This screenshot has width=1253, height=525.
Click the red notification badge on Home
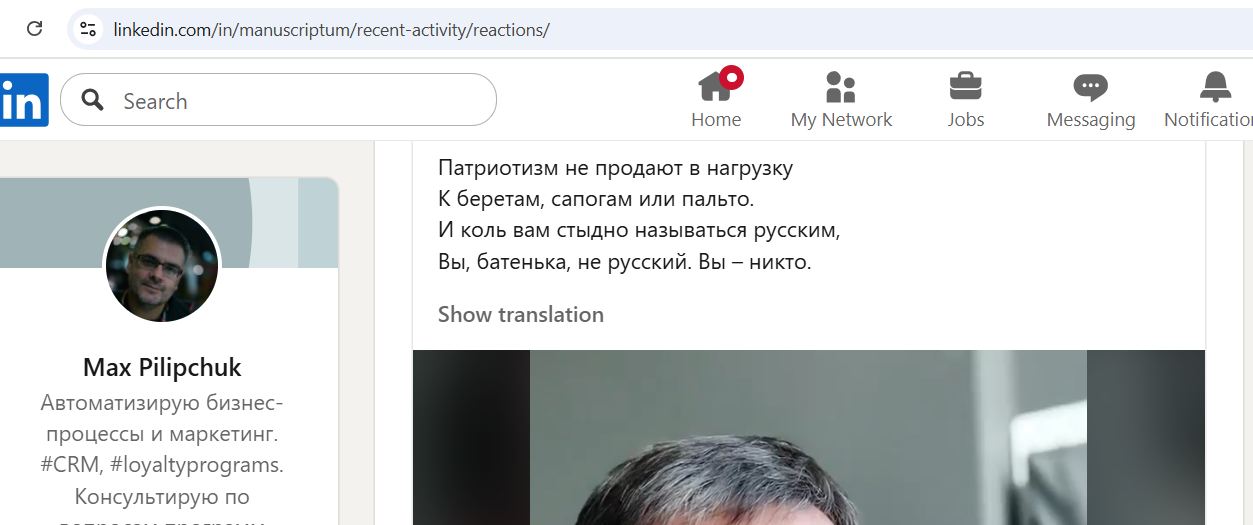pos(731,77)
